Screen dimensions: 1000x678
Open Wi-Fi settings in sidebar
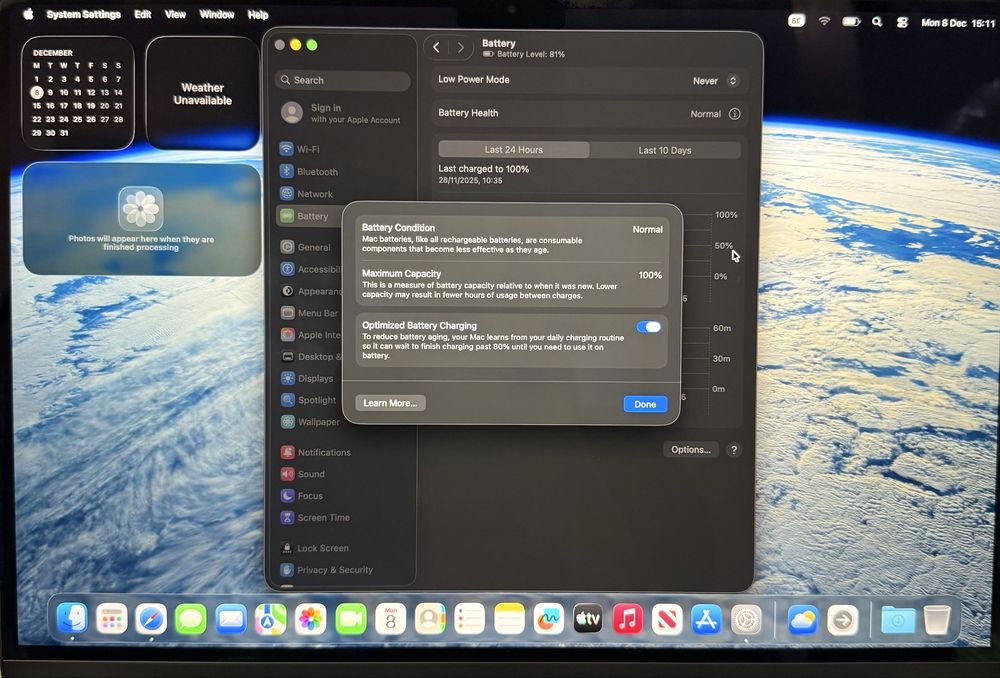pos(300,149)
